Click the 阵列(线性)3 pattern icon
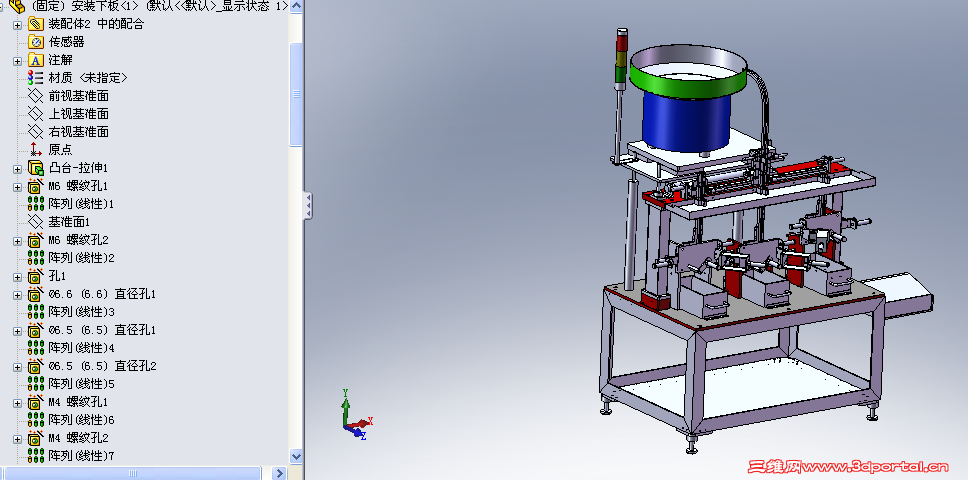 point(36,312)
